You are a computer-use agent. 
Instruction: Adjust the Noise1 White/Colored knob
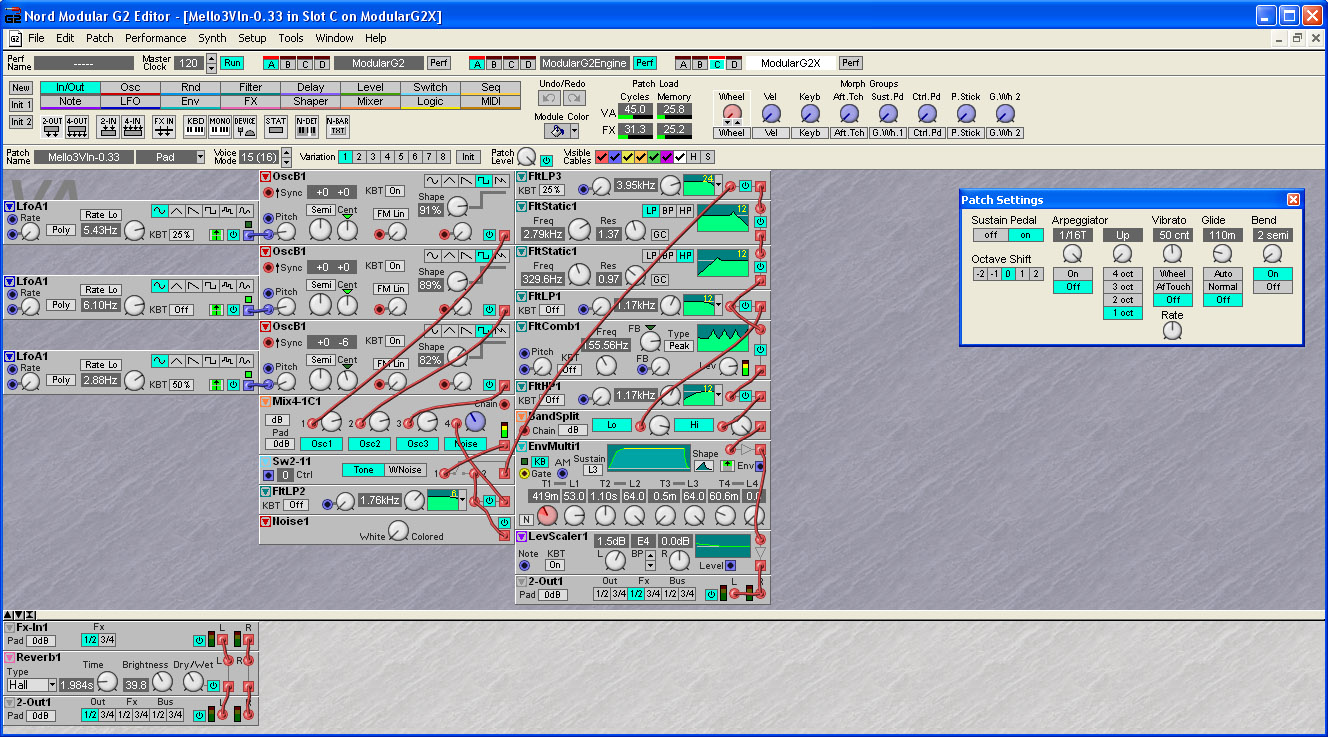pos(398,530)
